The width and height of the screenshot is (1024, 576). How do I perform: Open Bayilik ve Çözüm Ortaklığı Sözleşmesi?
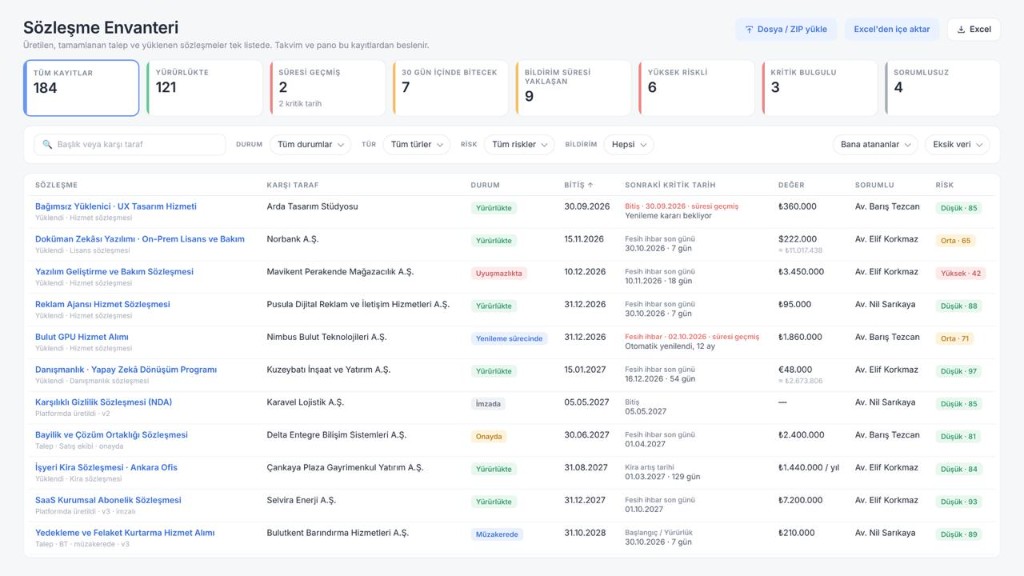[x=111, y=435]
